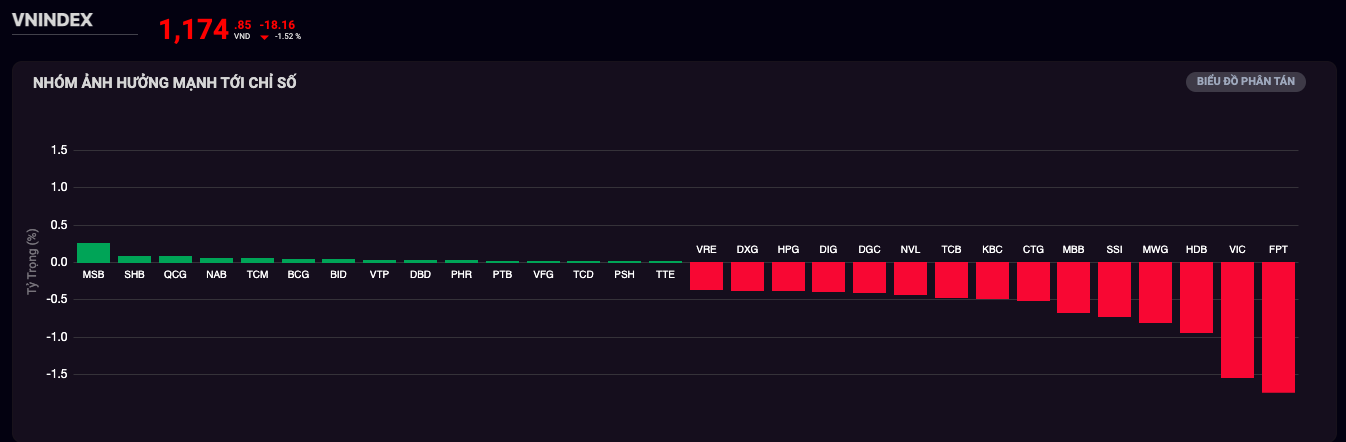Click the red down arrow indicator icon

tap(264, 37)
